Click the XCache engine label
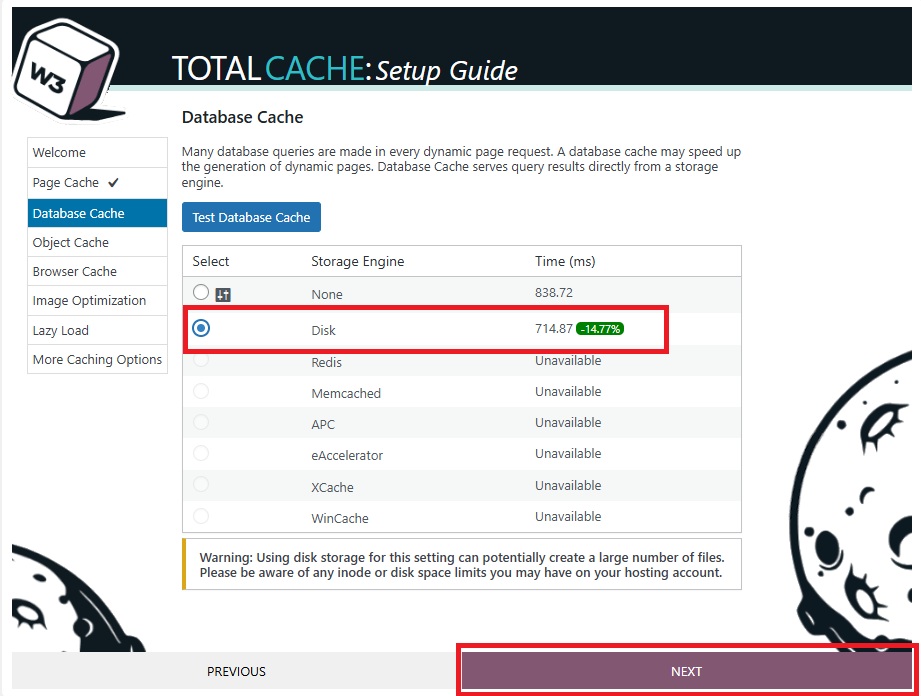 (x=332, y=487)
